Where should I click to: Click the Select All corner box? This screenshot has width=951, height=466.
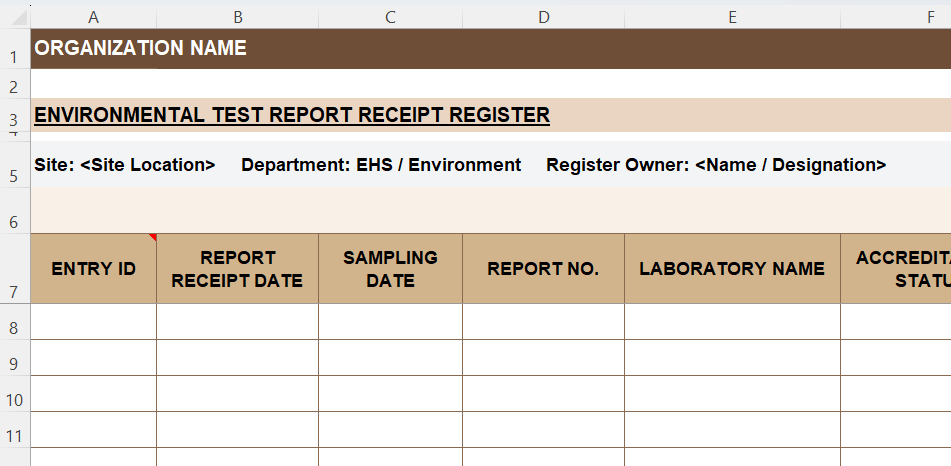15,17
